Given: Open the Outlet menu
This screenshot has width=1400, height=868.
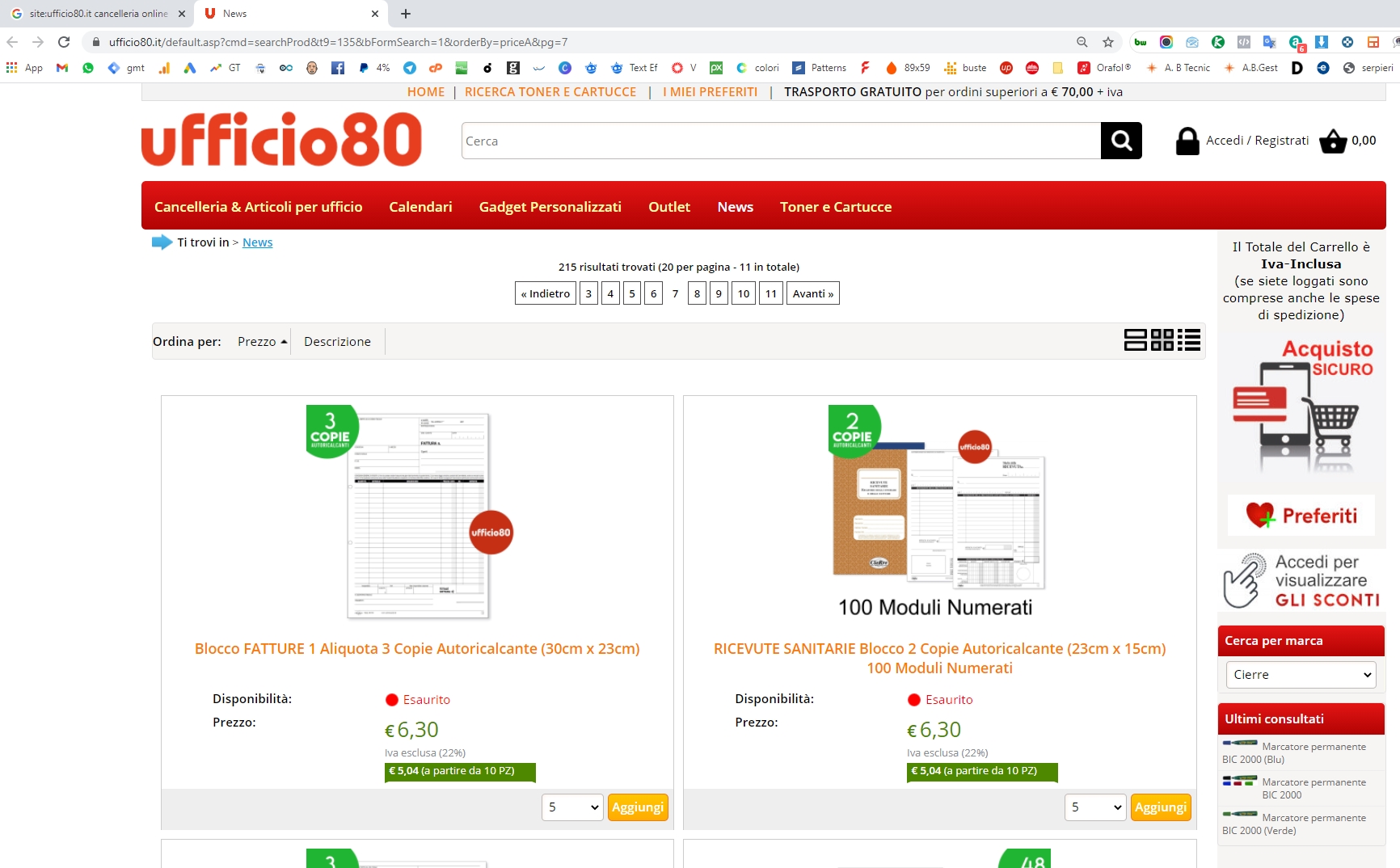Looking at the screenshot, I should pos(669,207).
